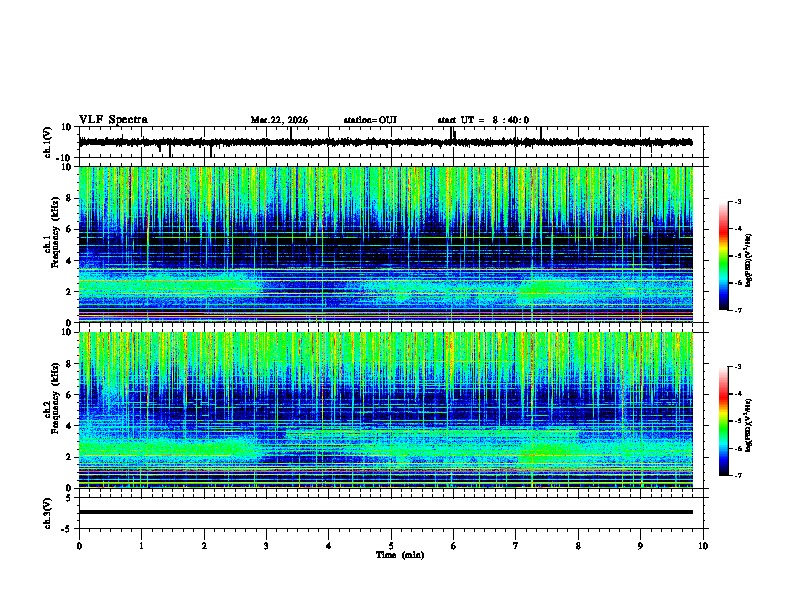Viewport: 792px width, 612px height.
Task: Click the "7" minute tick label
Action: click(516, 546)
